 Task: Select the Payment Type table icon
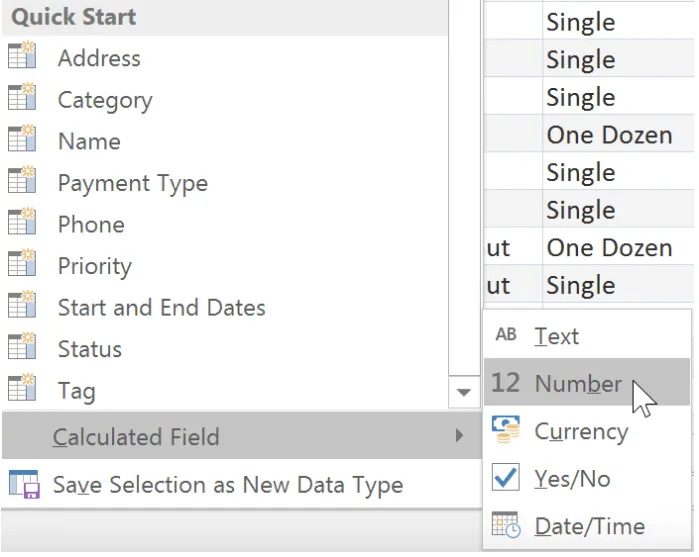[x=22, y=183]
